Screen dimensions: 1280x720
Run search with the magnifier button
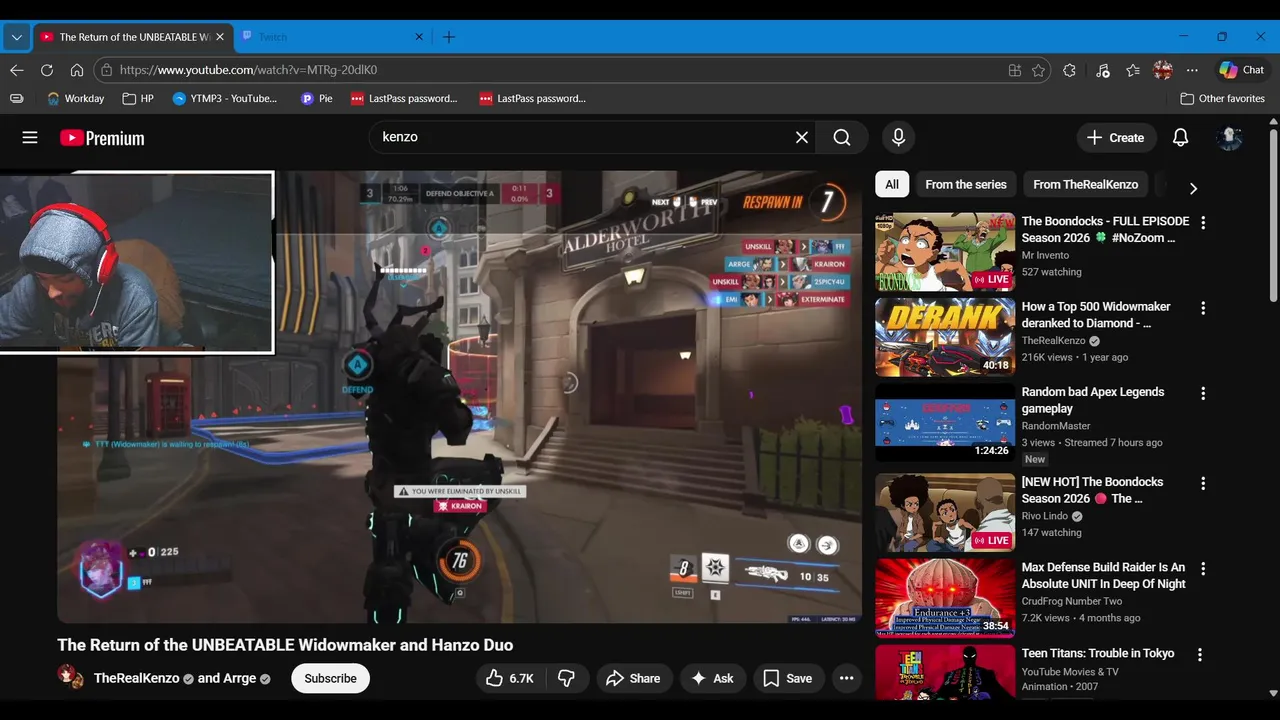(x=842, y=138)
